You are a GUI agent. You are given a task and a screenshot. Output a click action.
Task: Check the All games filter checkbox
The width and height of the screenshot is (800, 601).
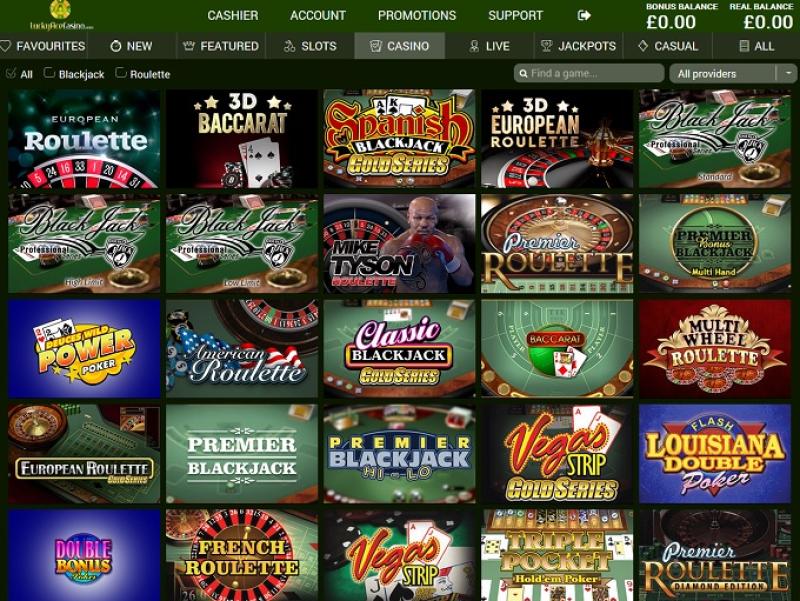point(11,73)
